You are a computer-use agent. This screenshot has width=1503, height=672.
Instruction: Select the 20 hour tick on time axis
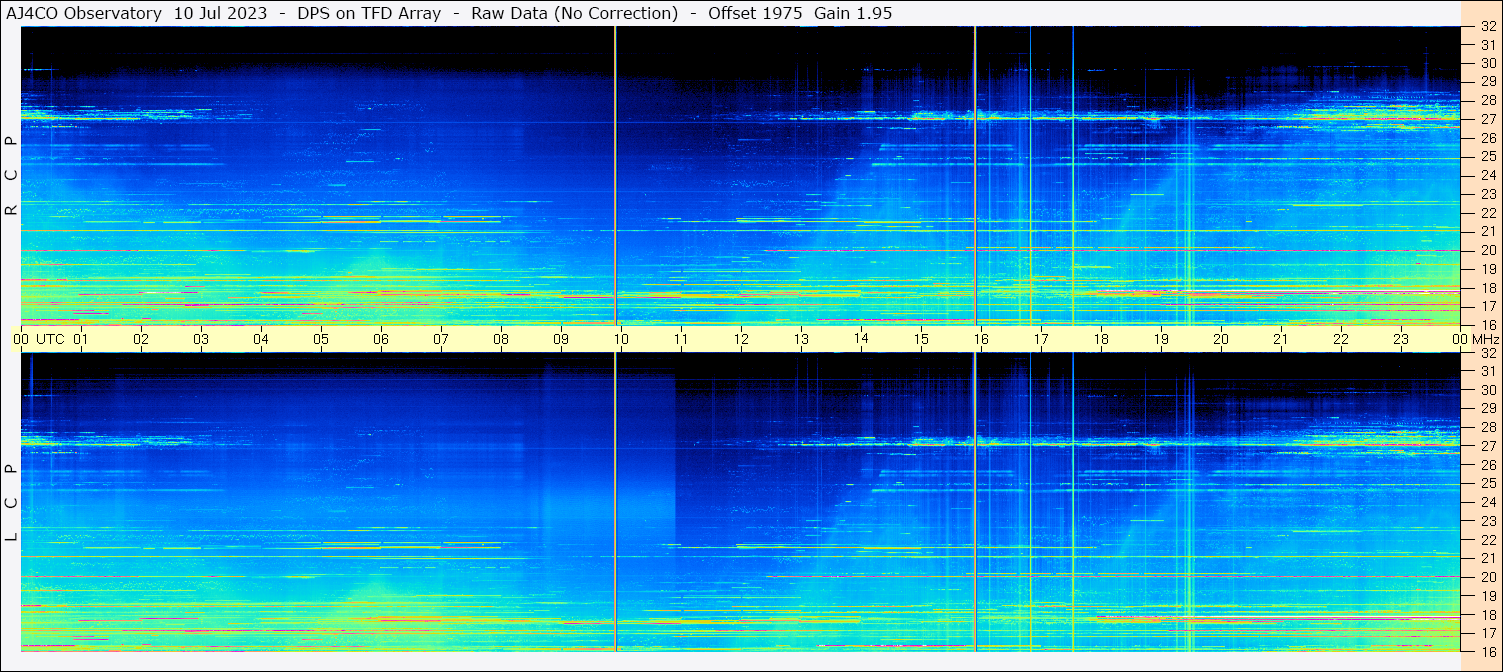pos(1221,339)
